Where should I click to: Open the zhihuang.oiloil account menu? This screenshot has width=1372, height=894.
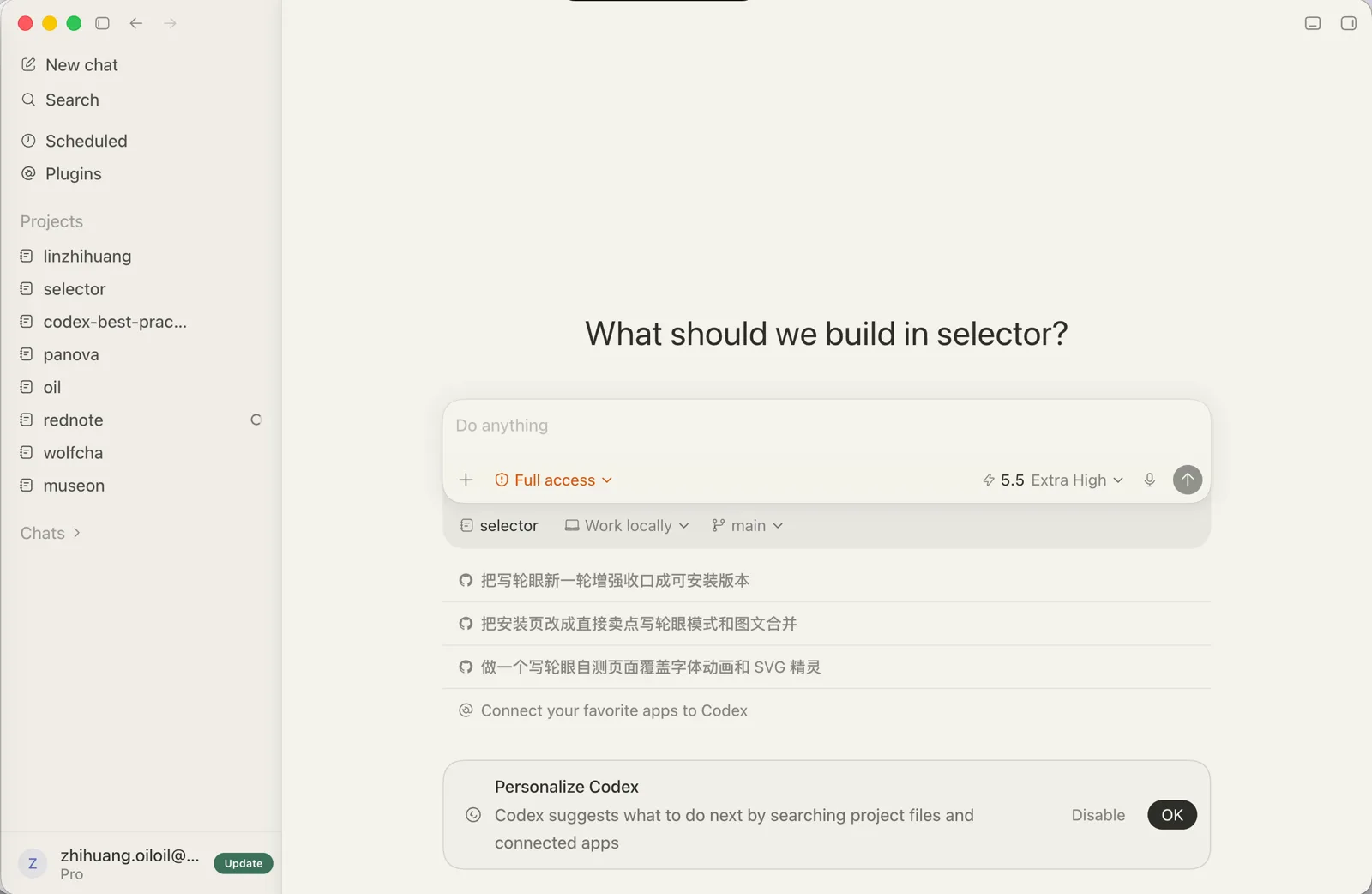129,855
